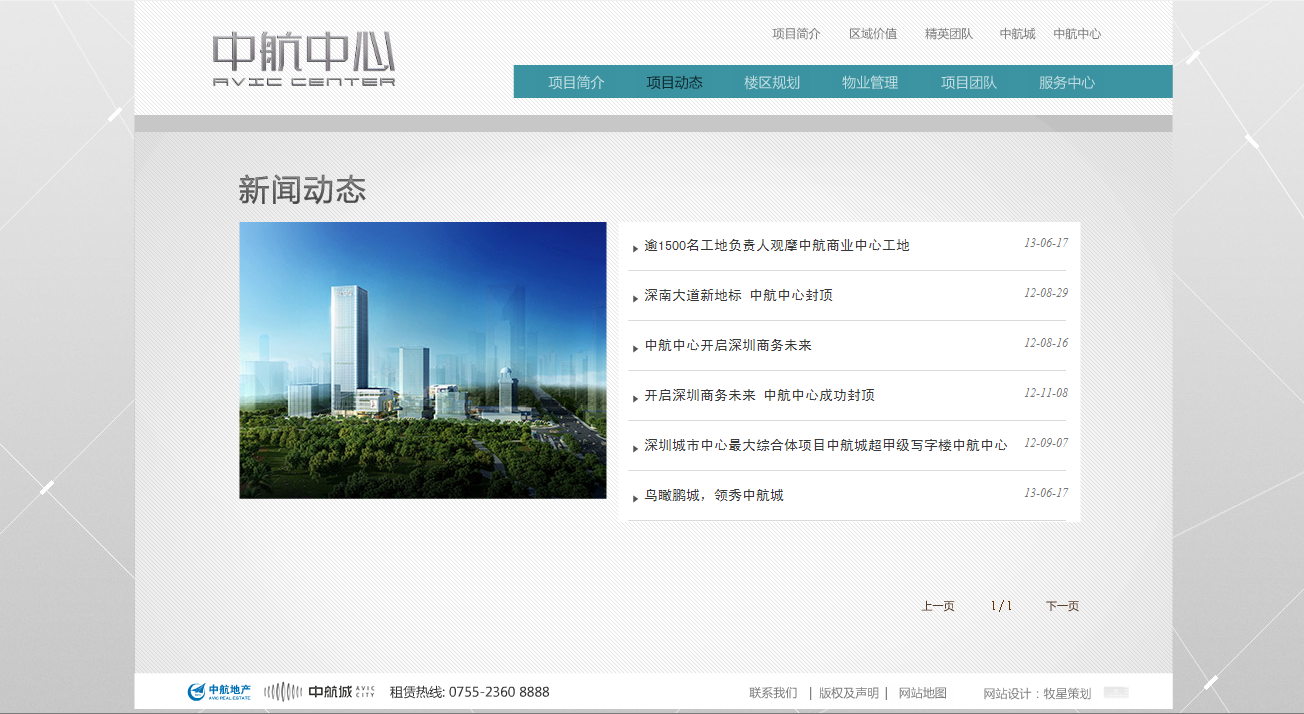This screenshot has width=1304, height=714.
Task: Click the building rendering image
Action: point(423,360)
